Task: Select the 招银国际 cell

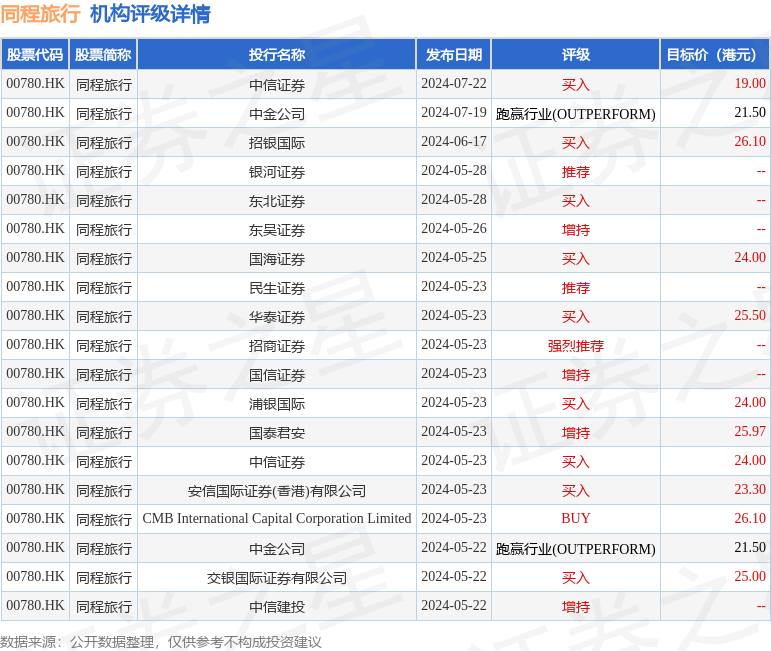Action: pos(277,143)
